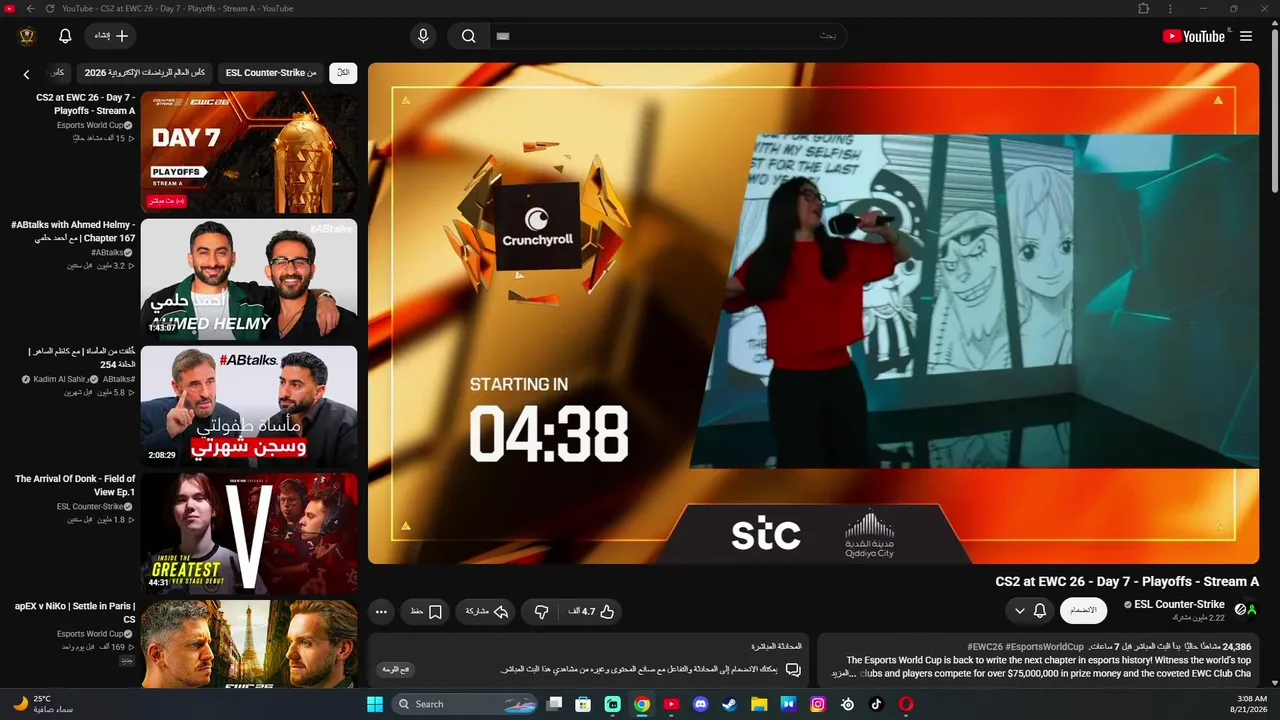Open the live chat panel button
The width and height of the screenshot is (1280, 720).
(x=397, y=669)
